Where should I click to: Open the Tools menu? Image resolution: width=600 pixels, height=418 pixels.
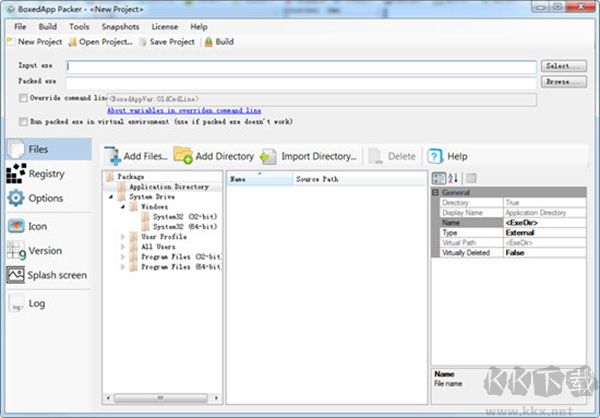pos(79,27)
